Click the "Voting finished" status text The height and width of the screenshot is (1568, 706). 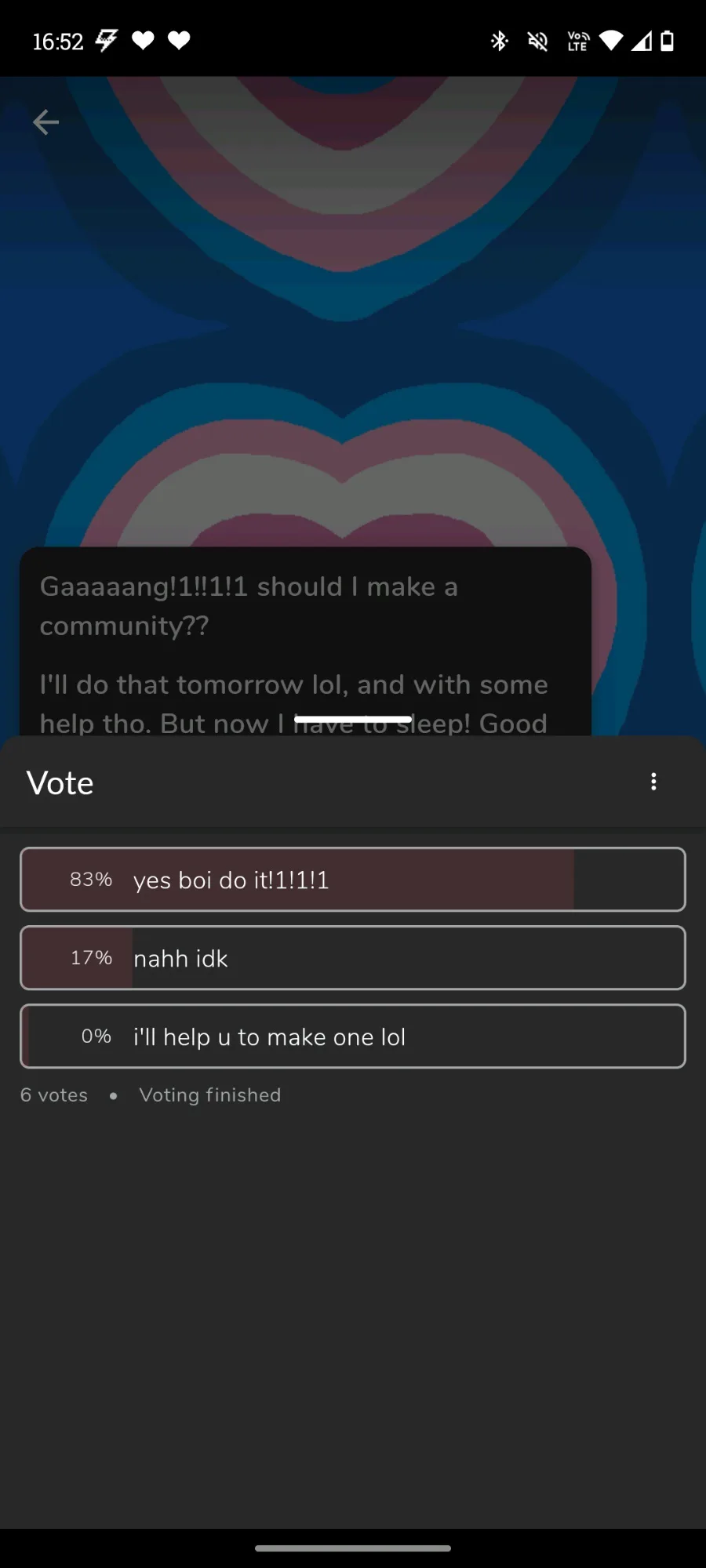(210, 1094)
